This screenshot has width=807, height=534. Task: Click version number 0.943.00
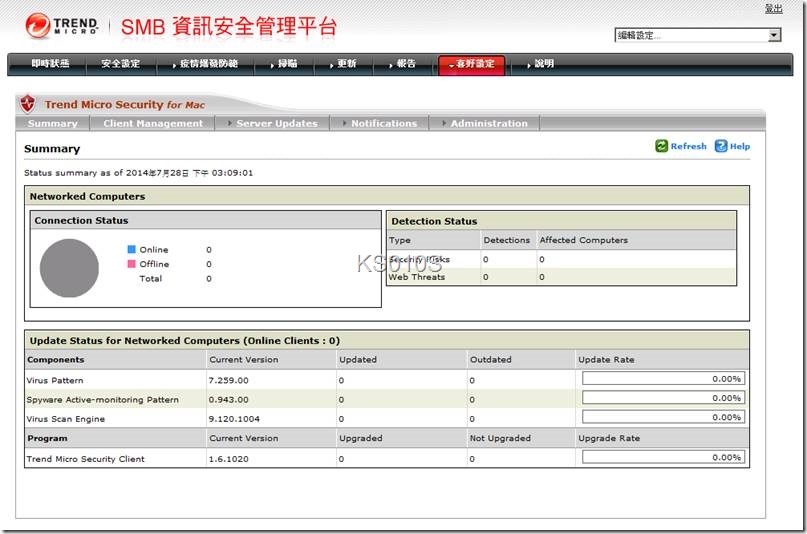coord(229,400)
